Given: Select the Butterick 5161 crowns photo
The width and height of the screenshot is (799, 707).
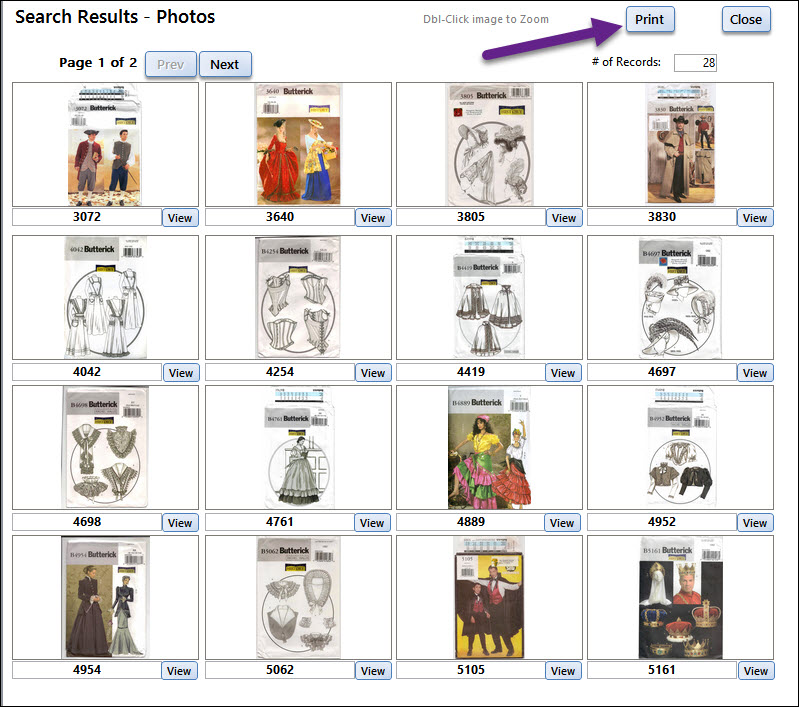Looking at the screenshot, I should [680, 597].
